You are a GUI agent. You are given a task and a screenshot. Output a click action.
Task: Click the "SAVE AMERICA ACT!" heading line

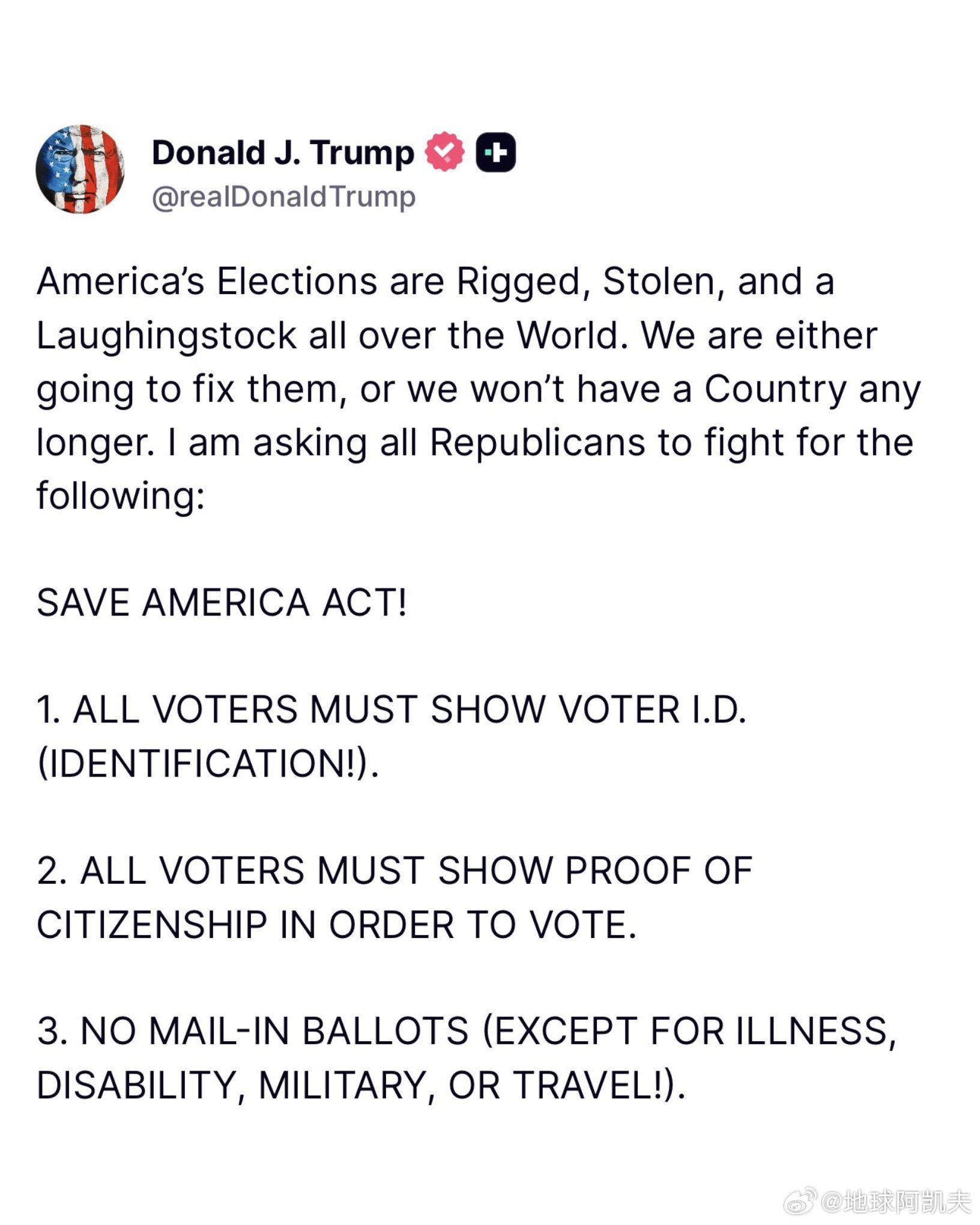click(222, 602)
